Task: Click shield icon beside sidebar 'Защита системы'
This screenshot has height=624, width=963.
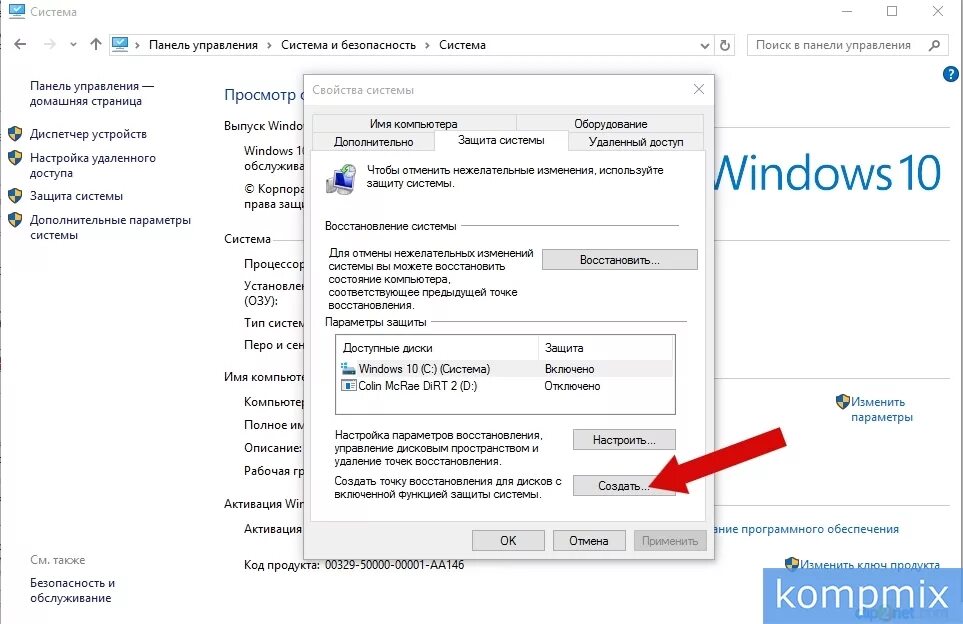Action: tap(15, 196)
